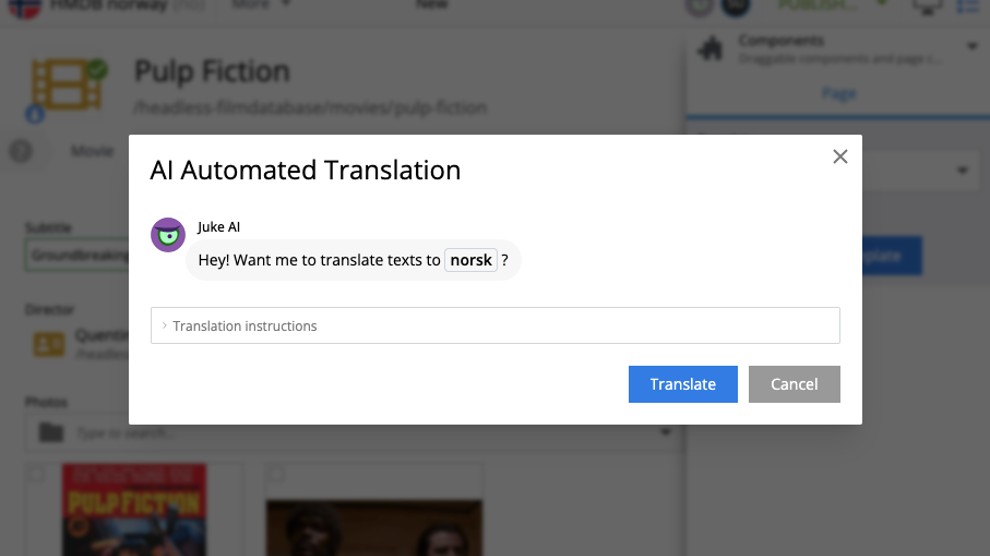This screenshot has width=990, height=556.
Task: Click the Components puzzle piece icon
Action: tap(711, 49)
